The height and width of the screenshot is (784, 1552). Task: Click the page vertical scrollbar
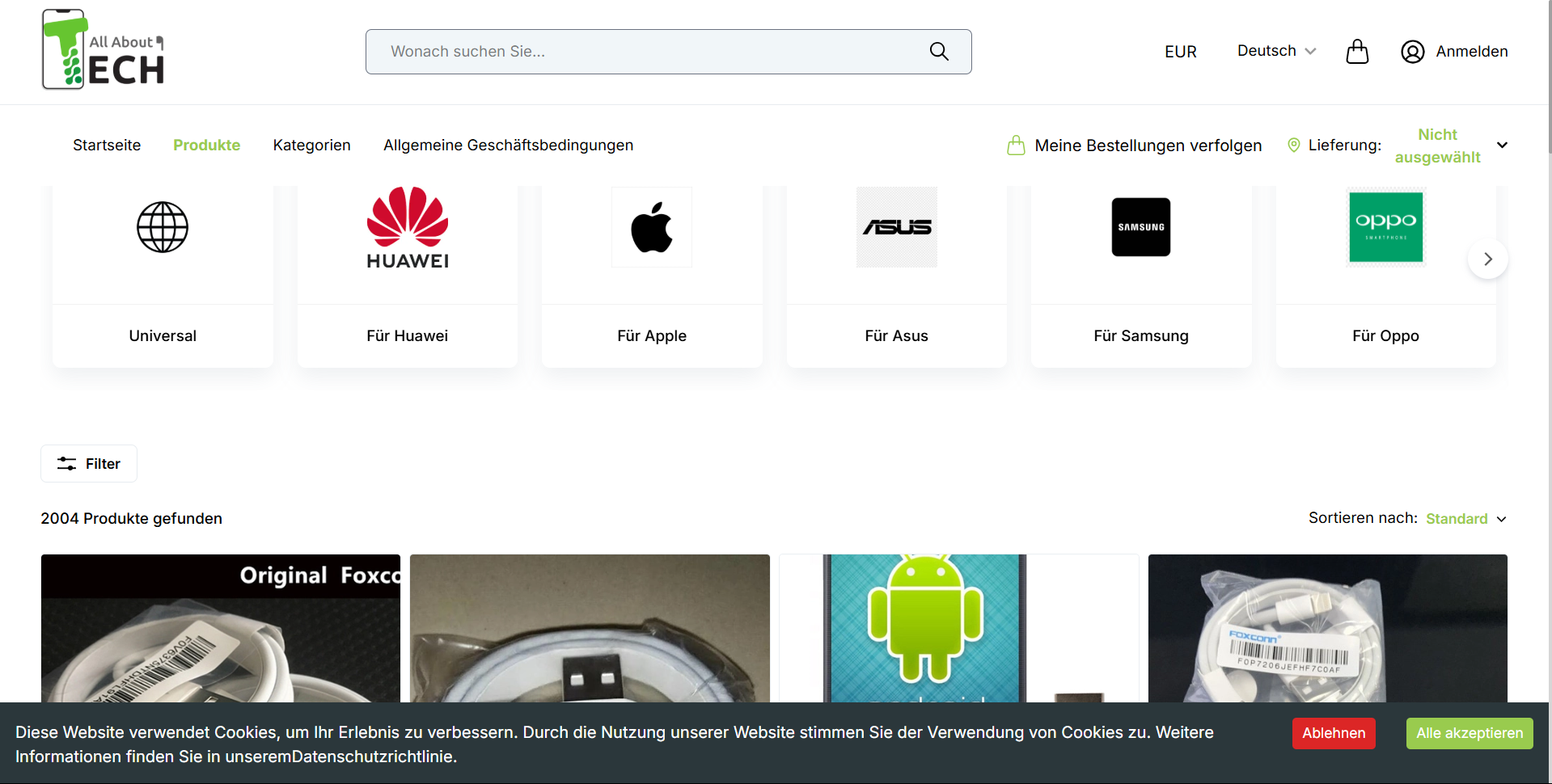pos(1549,77)
